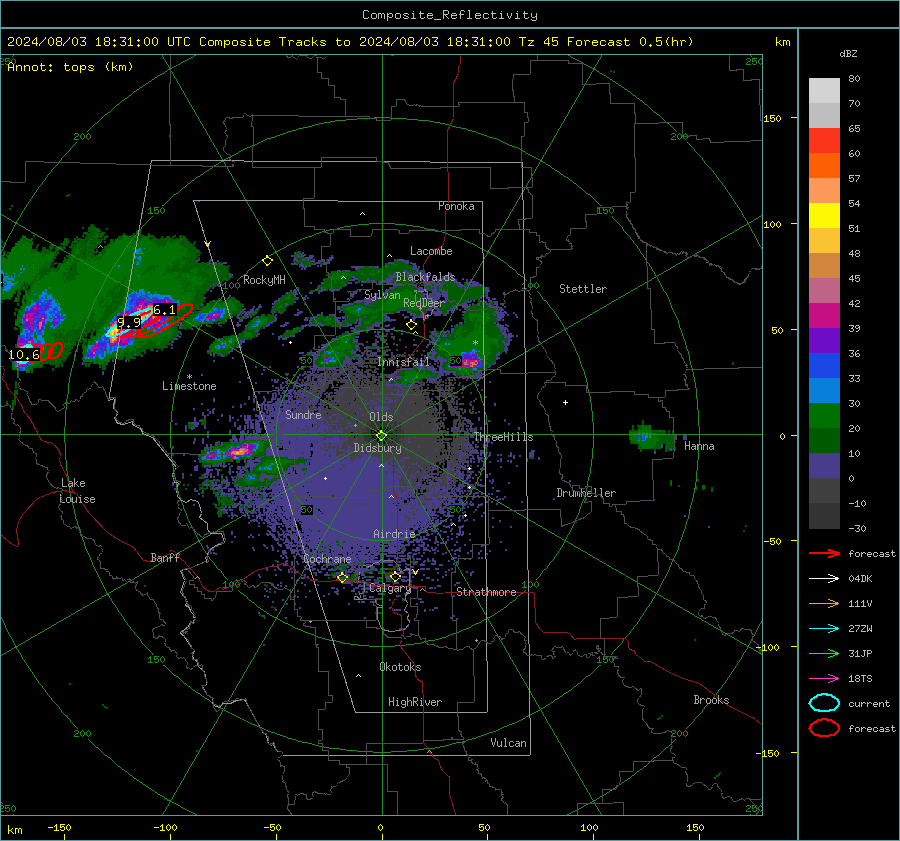Select the magenta swatch between 42 and 39 dBZ

824,316
